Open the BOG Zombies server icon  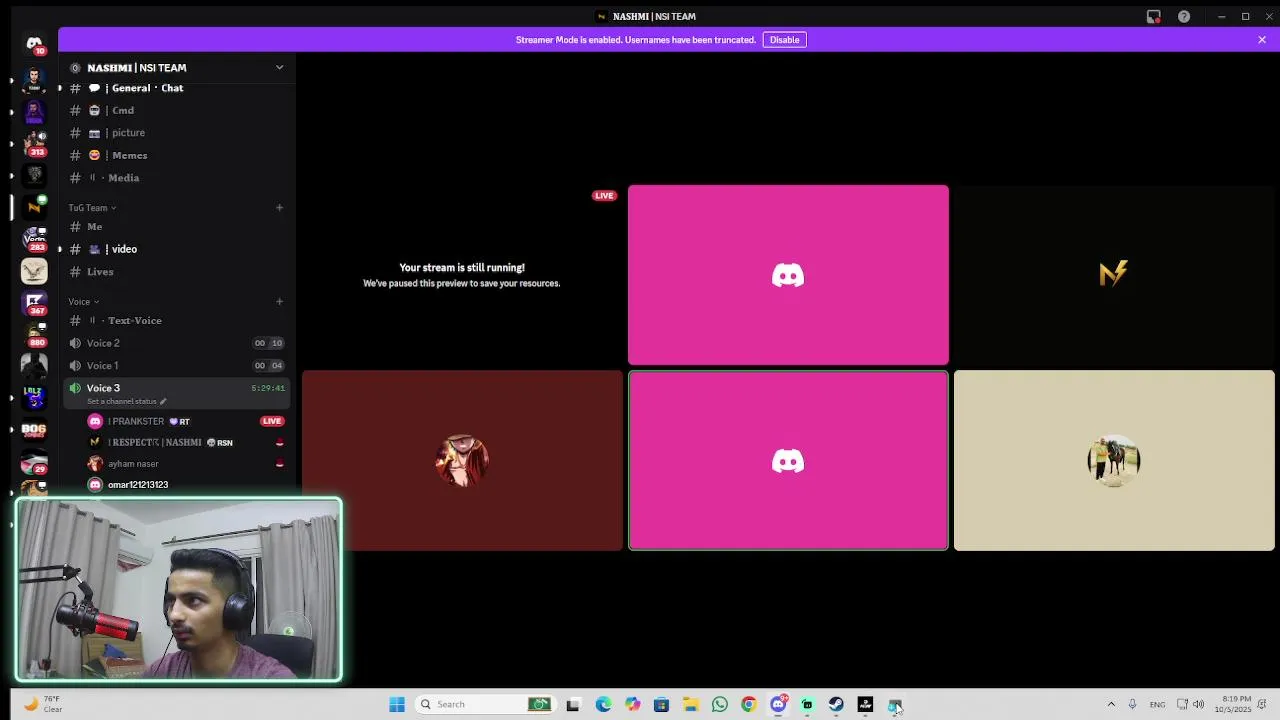(34, 431)
